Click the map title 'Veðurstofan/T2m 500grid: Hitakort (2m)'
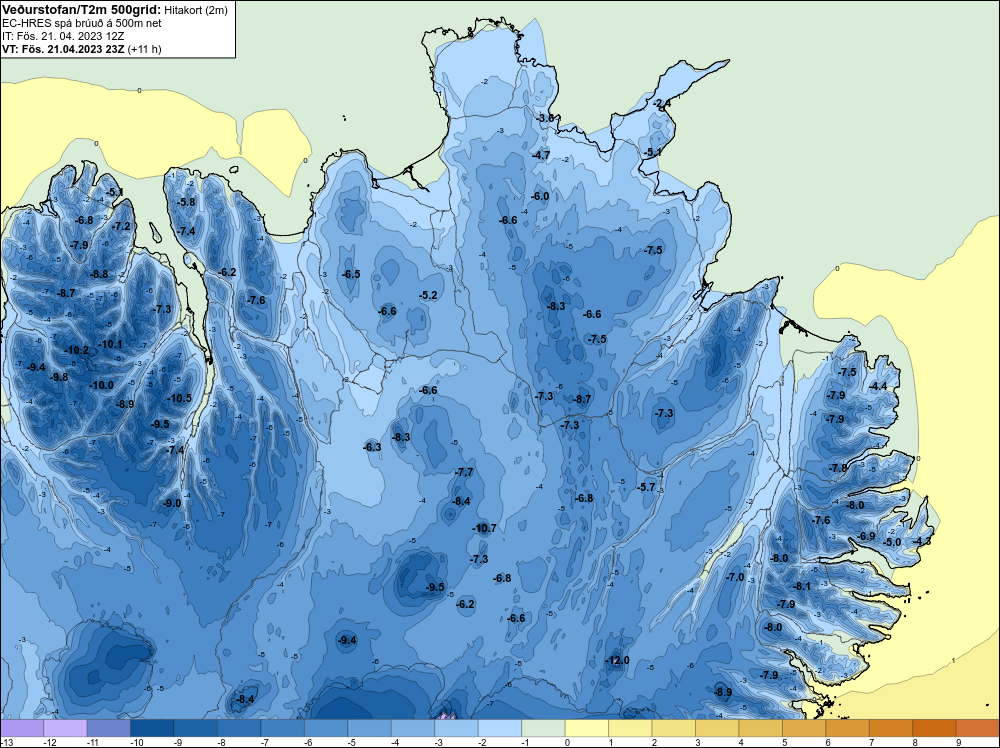The width and height of the screenshot is (1000, 748). [114, 10]
